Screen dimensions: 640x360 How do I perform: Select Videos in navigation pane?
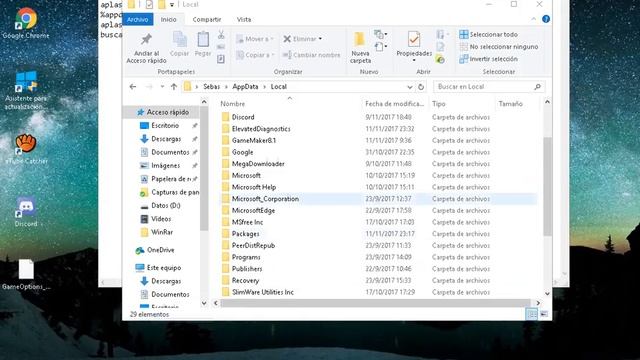pos(161,219)
